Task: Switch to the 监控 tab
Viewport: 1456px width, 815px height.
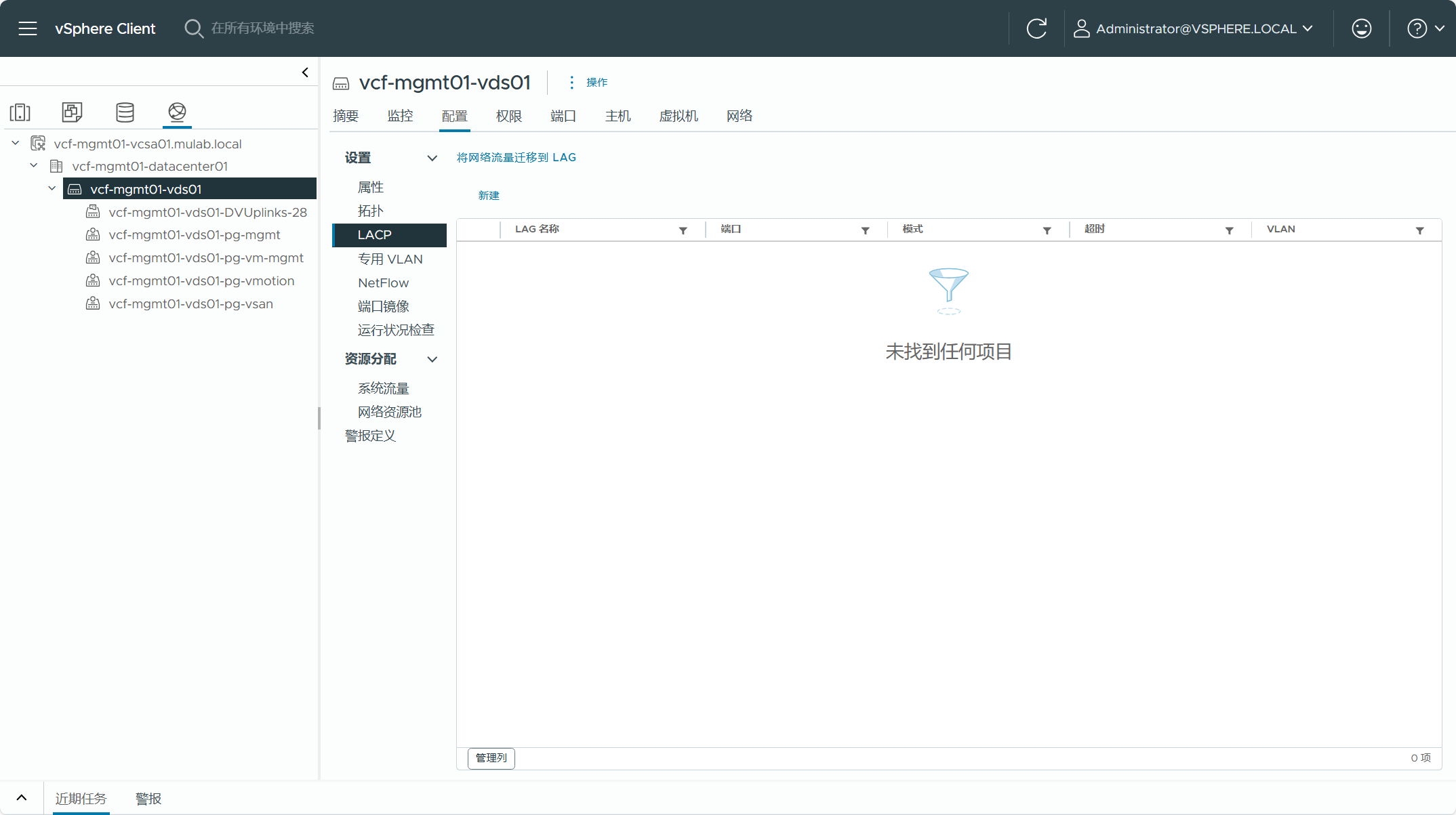Action: [400, 116]
